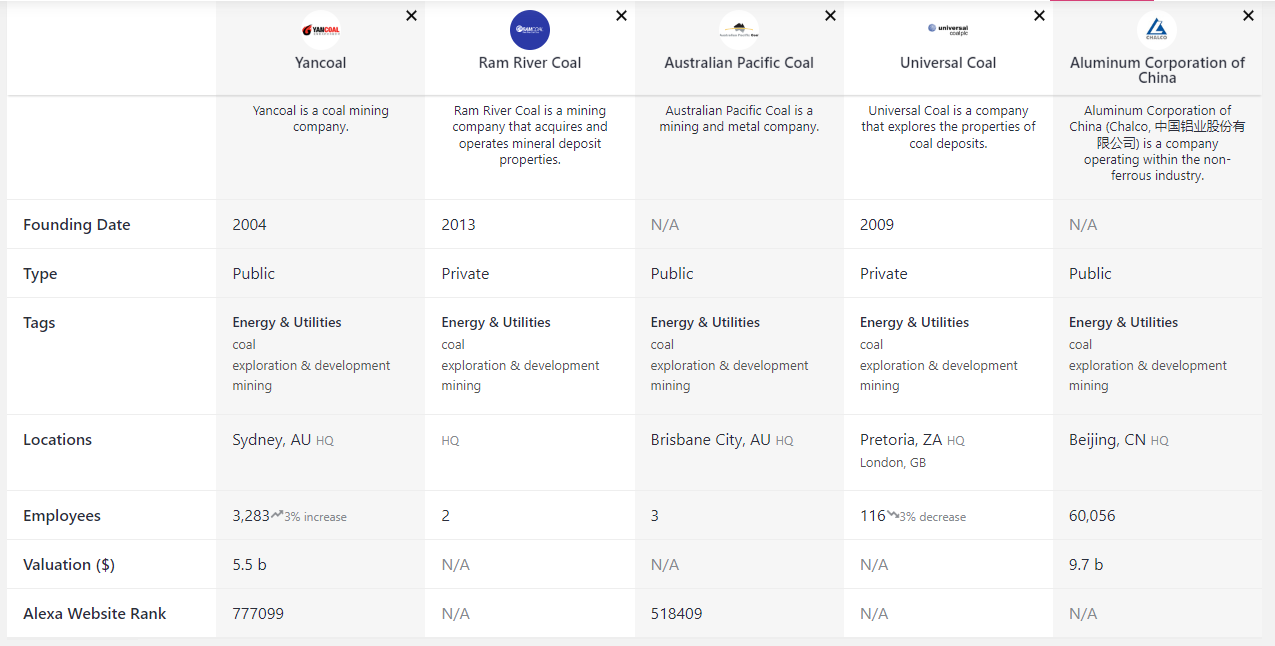The width and height of the screenshot is (1275, 646).
Task: Click the Yancoal company logo
Action: [321, 30]
